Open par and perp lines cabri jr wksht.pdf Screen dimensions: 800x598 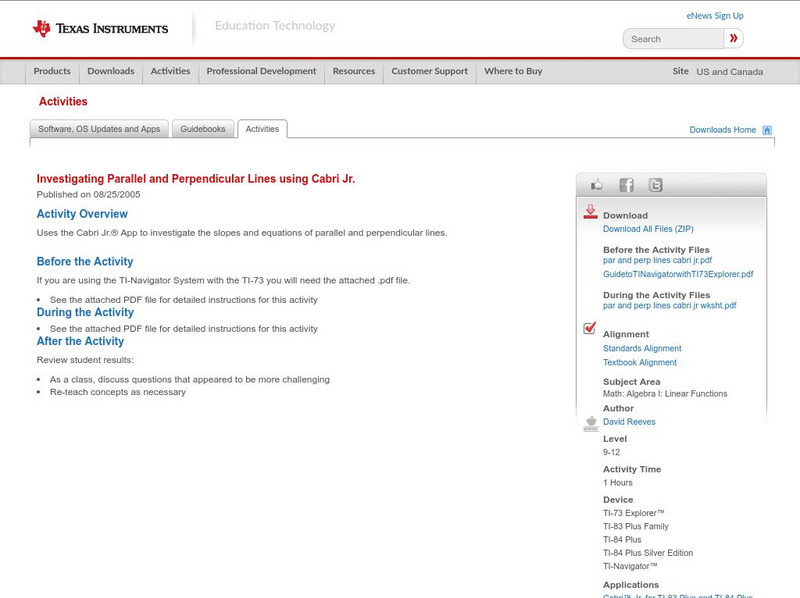[x=669, y=306]
